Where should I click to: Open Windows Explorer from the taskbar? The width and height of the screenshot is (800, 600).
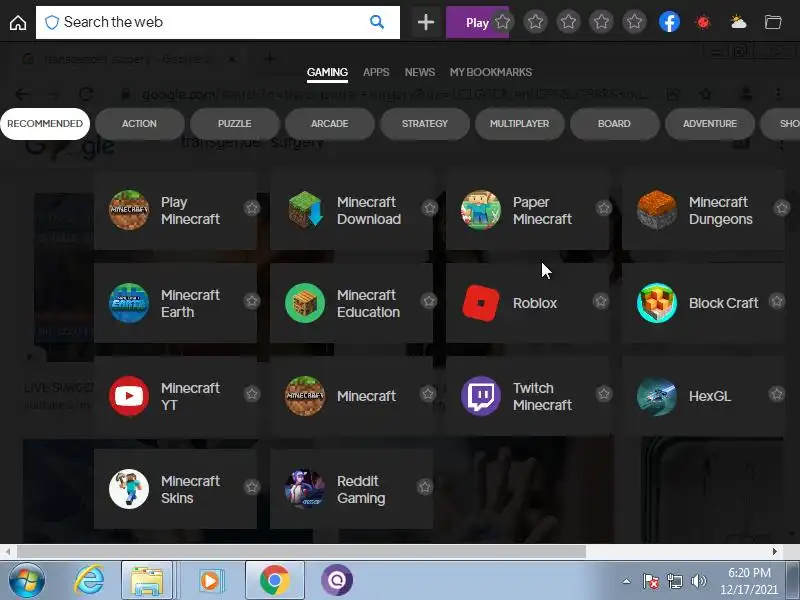(x=147, y=580)
